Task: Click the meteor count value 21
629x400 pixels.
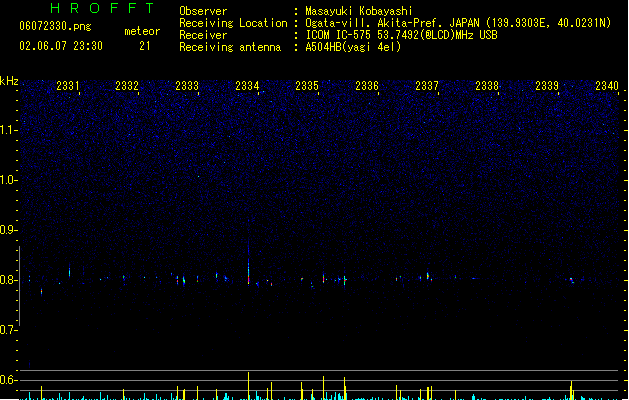Action: 144,46
